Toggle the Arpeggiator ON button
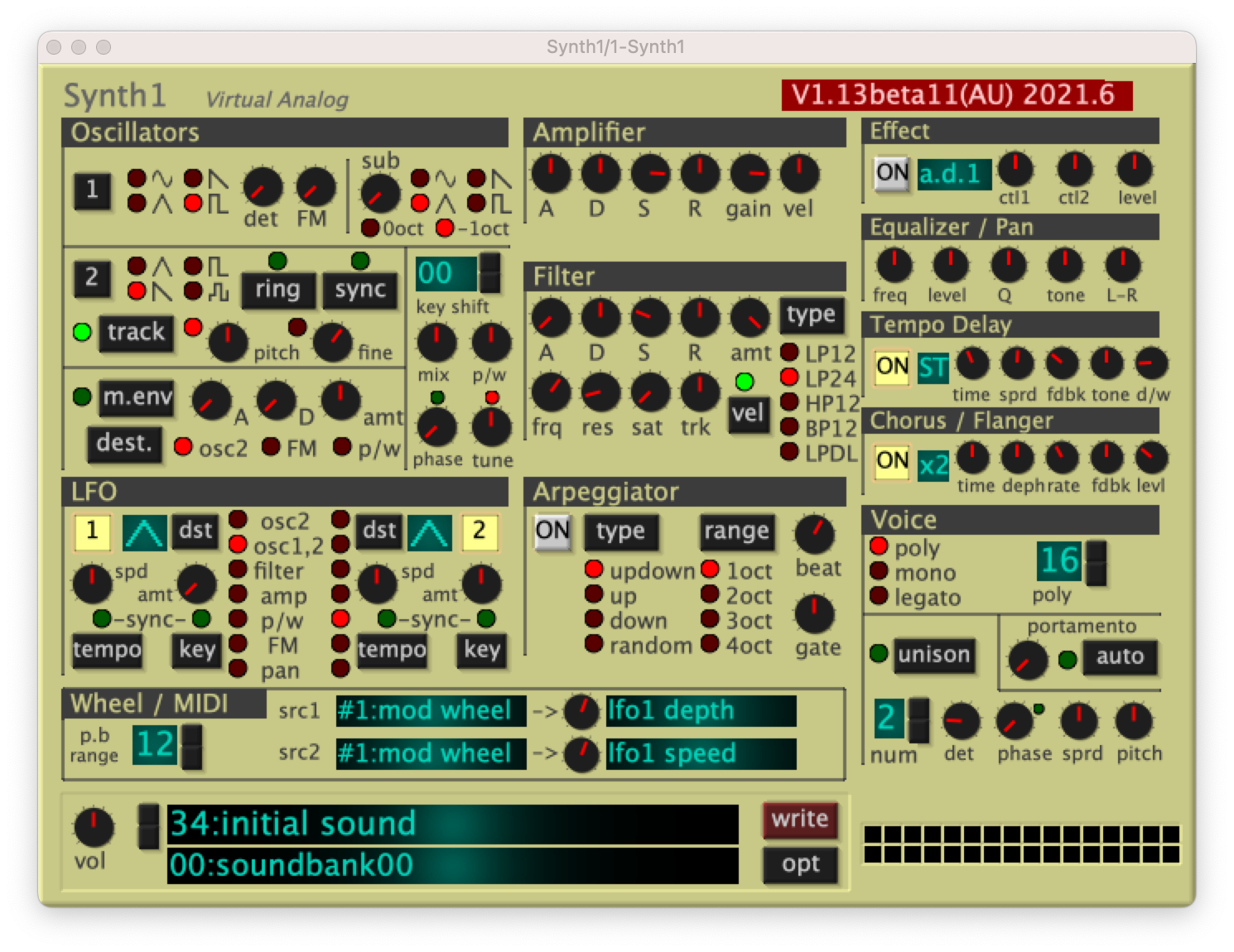Viewport: 1234px width, 952px height. pos(552,531)
